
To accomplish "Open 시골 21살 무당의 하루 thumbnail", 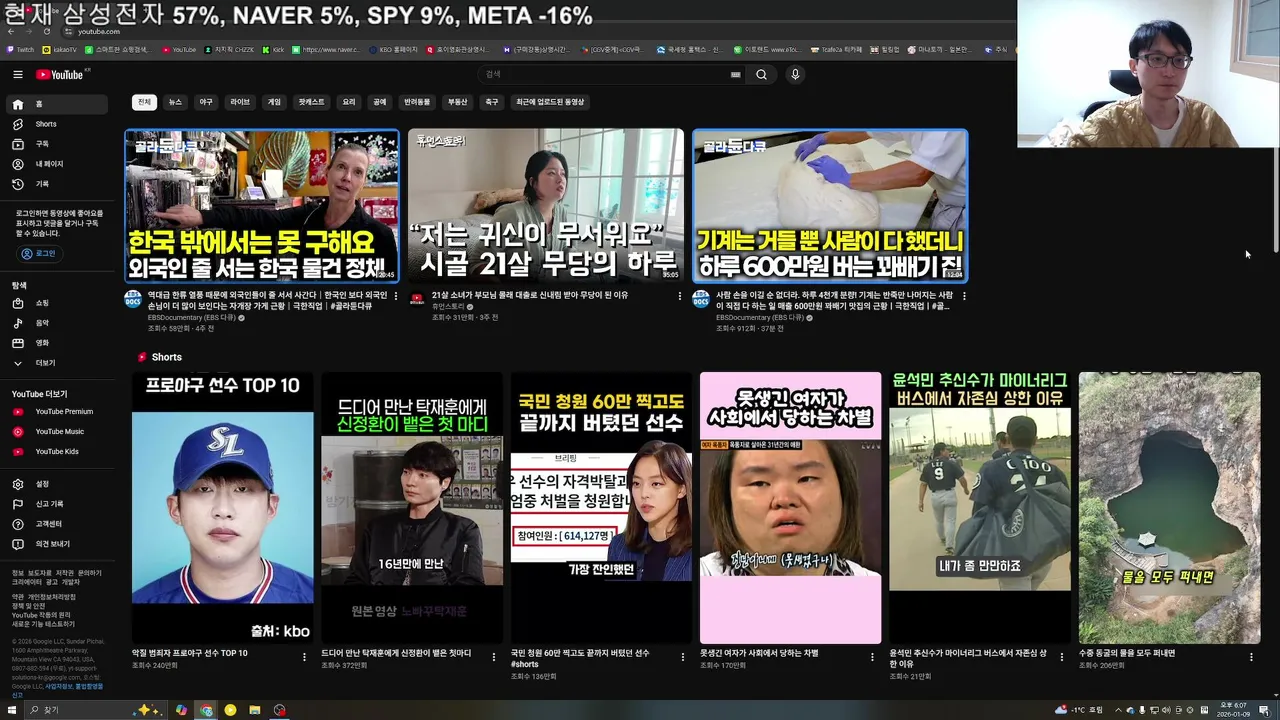I will pyautogui.click(x=546, y=205).
